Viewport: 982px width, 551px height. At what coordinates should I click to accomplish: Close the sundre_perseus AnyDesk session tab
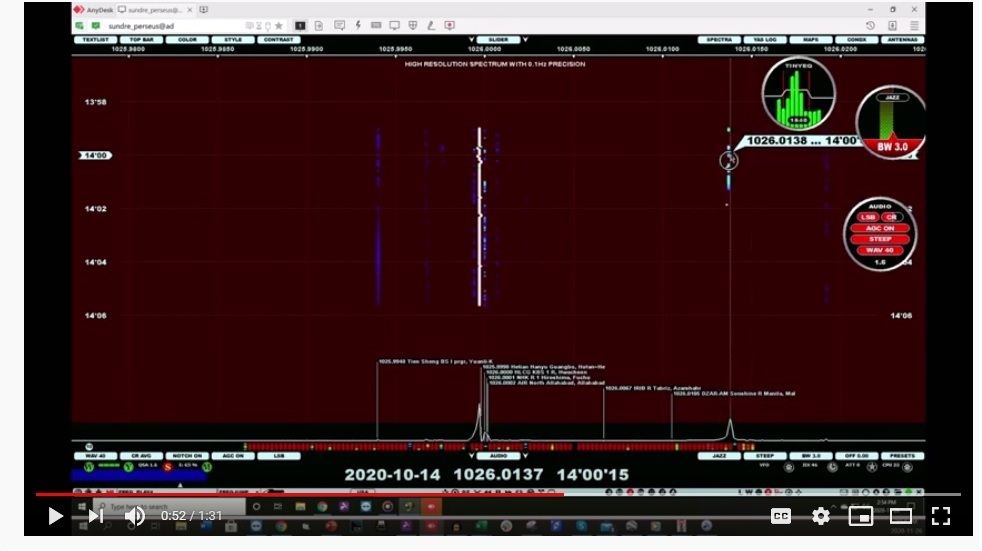pos(190,10)
